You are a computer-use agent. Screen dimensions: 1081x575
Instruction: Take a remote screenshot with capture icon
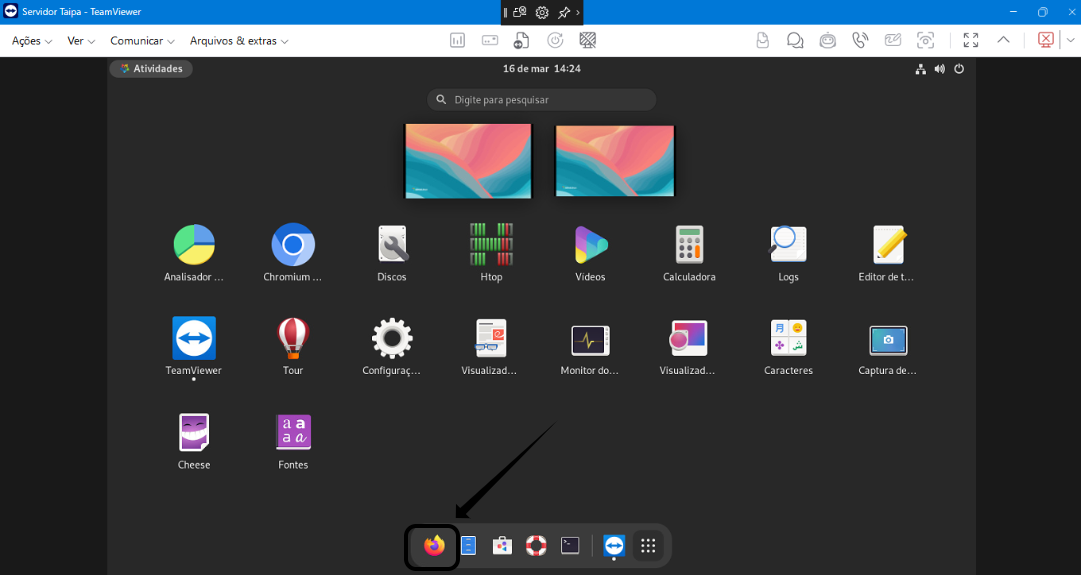[925, 41]
